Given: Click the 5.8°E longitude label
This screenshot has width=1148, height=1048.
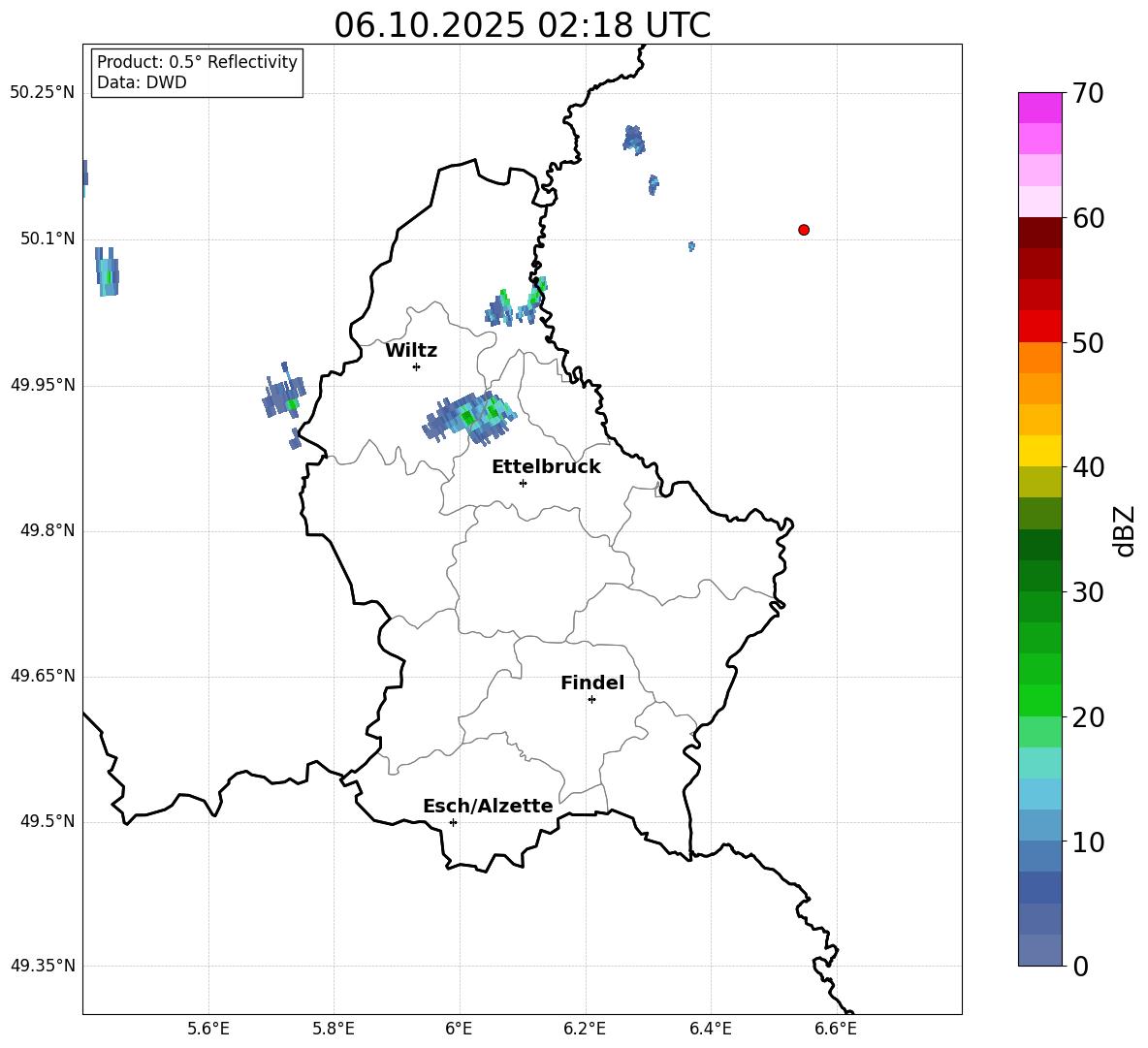Looking at the screenshot, I should (334, 1029).
